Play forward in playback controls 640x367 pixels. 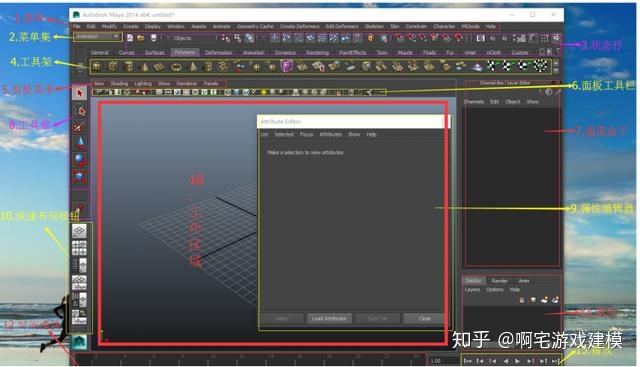[518, 361]
